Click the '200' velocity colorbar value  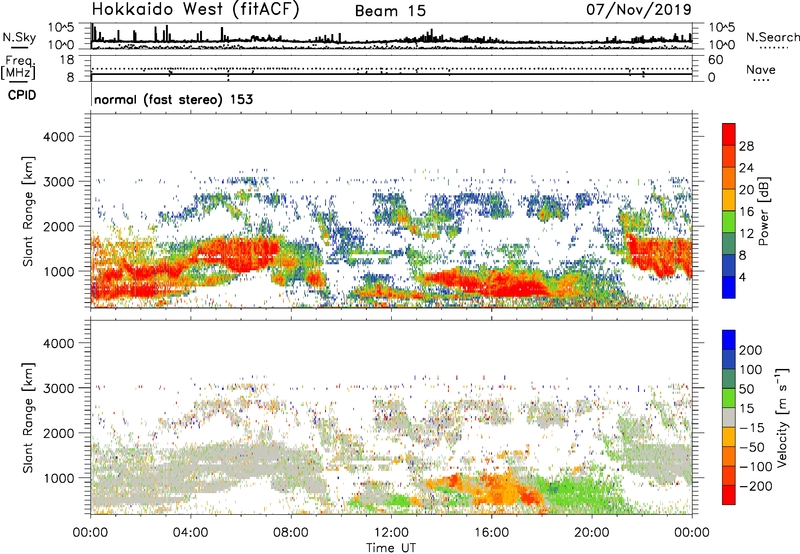[751, 350]
